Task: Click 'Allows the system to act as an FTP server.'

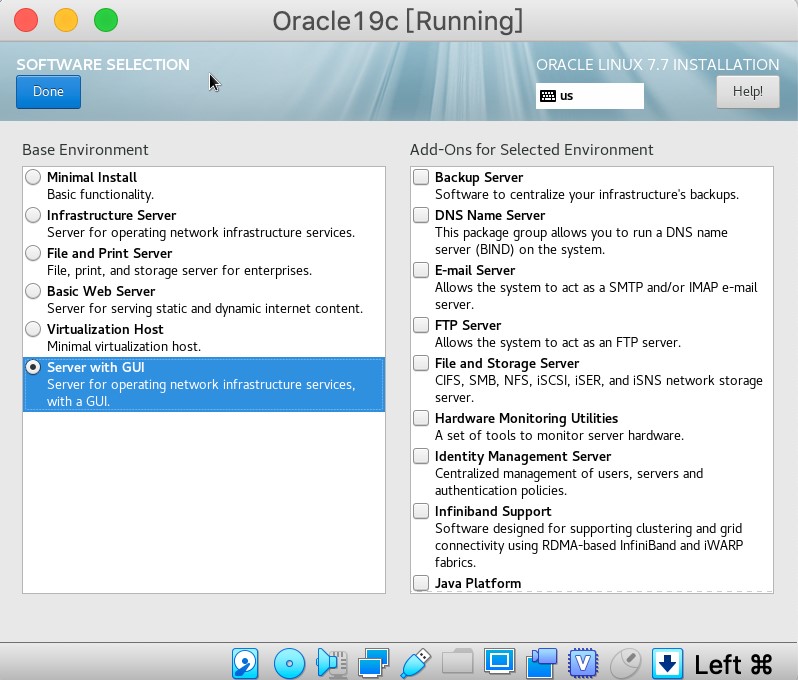Action: 558,343
